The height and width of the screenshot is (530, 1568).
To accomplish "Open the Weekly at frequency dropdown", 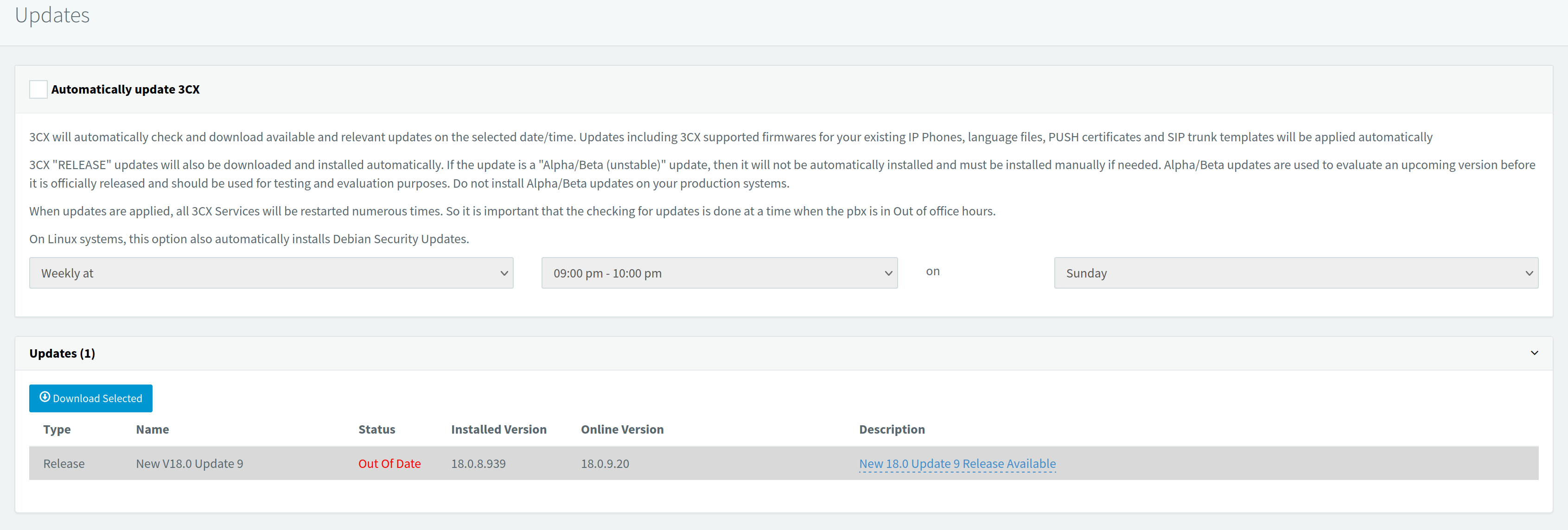I will [x=271, y=273].
